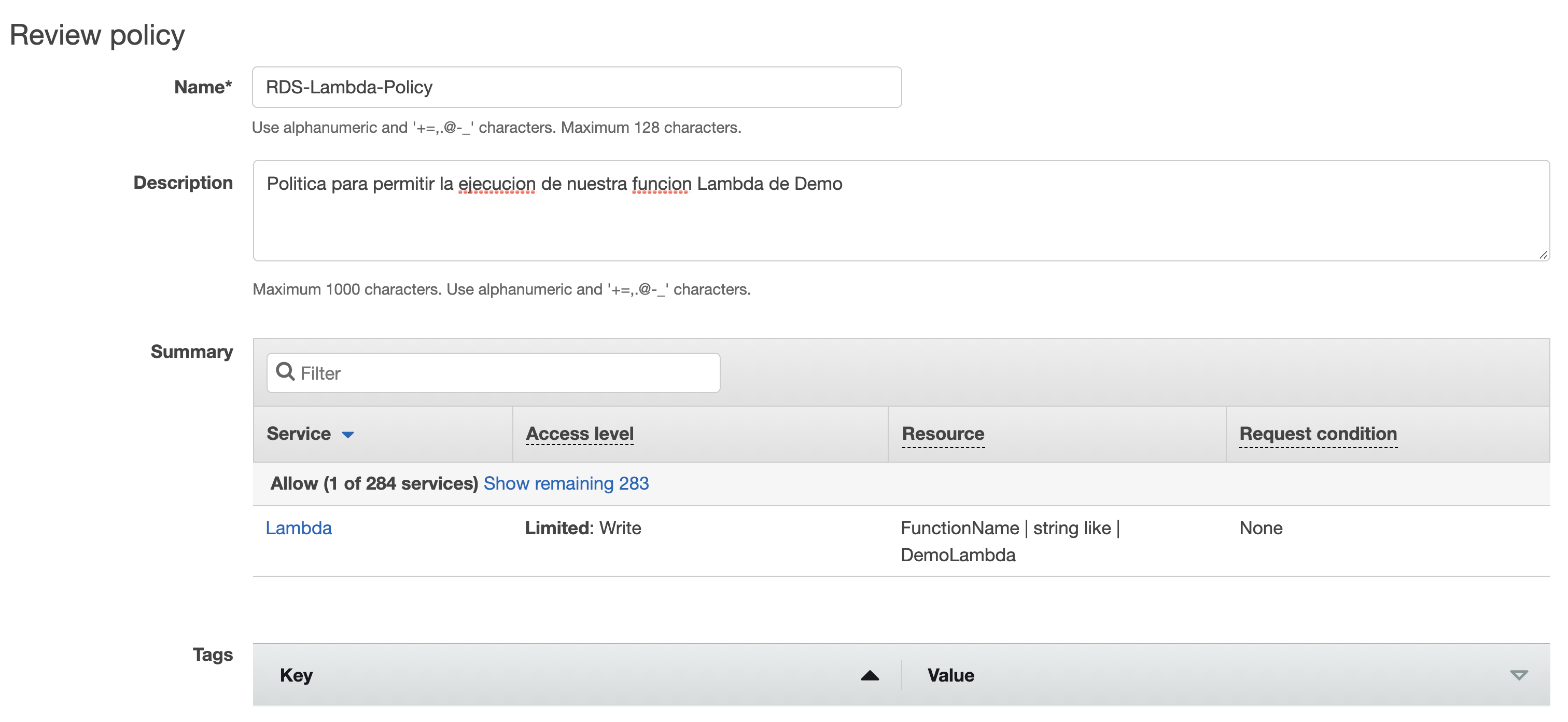Click the Service column sort arrow
This screenshot has width=1568, height=722.
pyautogui.click(x=347, y=435)
